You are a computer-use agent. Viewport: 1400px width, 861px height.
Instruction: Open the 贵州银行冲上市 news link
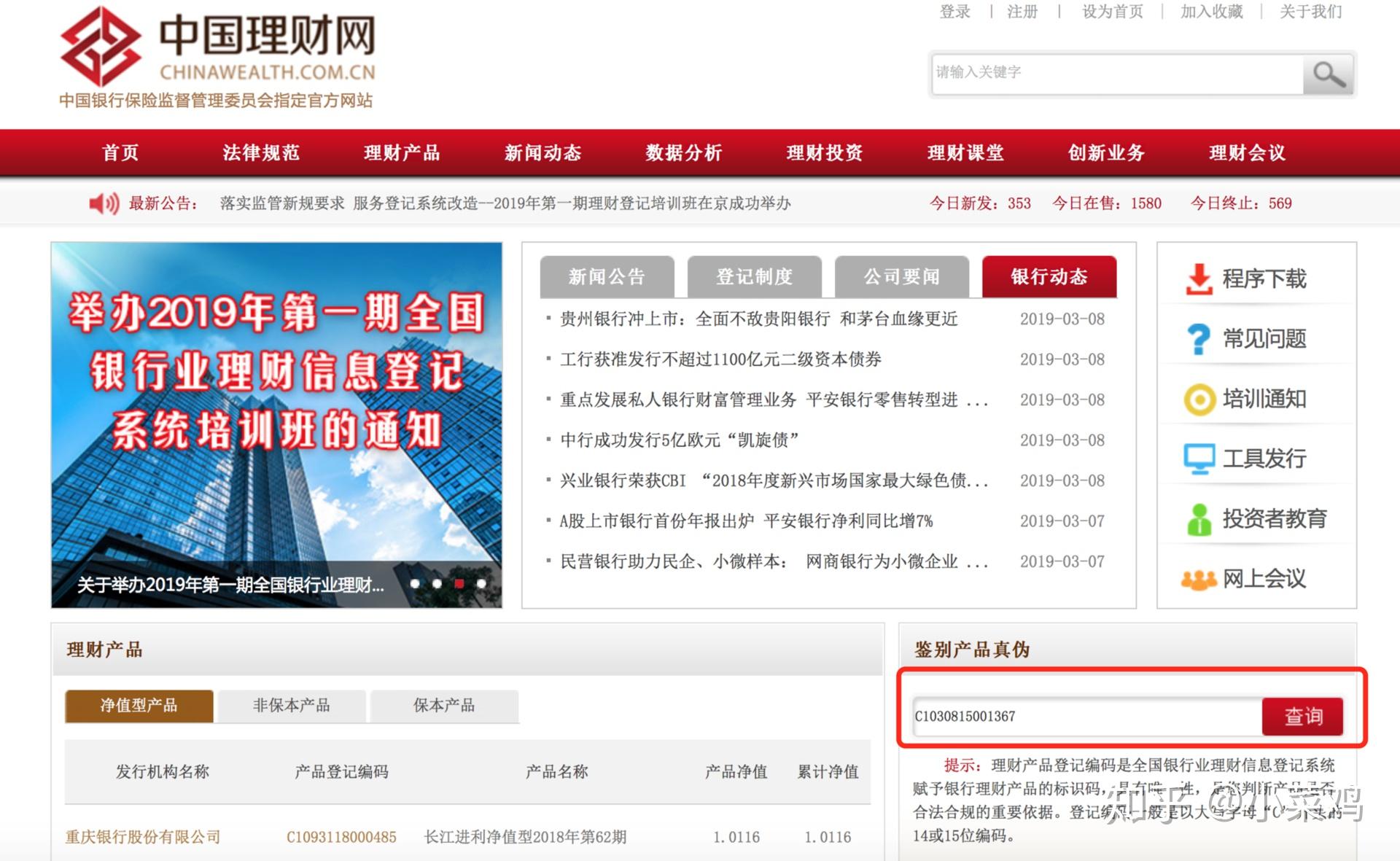tap(758, 319)
